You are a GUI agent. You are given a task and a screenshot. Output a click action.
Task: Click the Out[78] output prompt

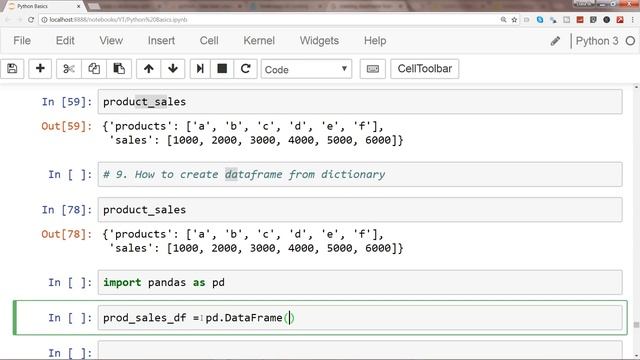click(x=67, y=234)
